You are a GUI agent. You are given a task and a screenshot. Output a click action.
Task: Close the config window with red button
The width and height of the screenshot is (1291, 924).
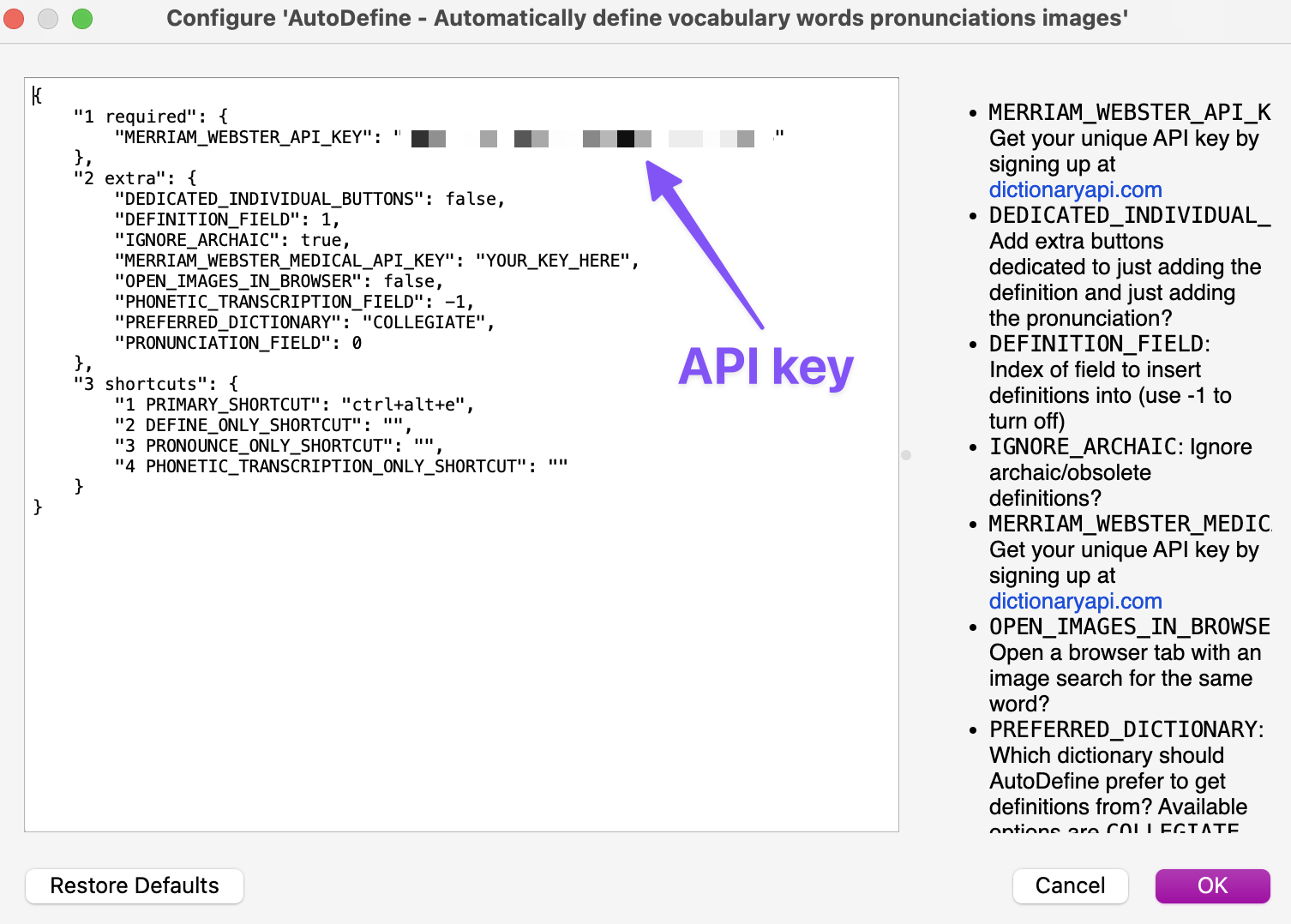click(x=15, y=18)
